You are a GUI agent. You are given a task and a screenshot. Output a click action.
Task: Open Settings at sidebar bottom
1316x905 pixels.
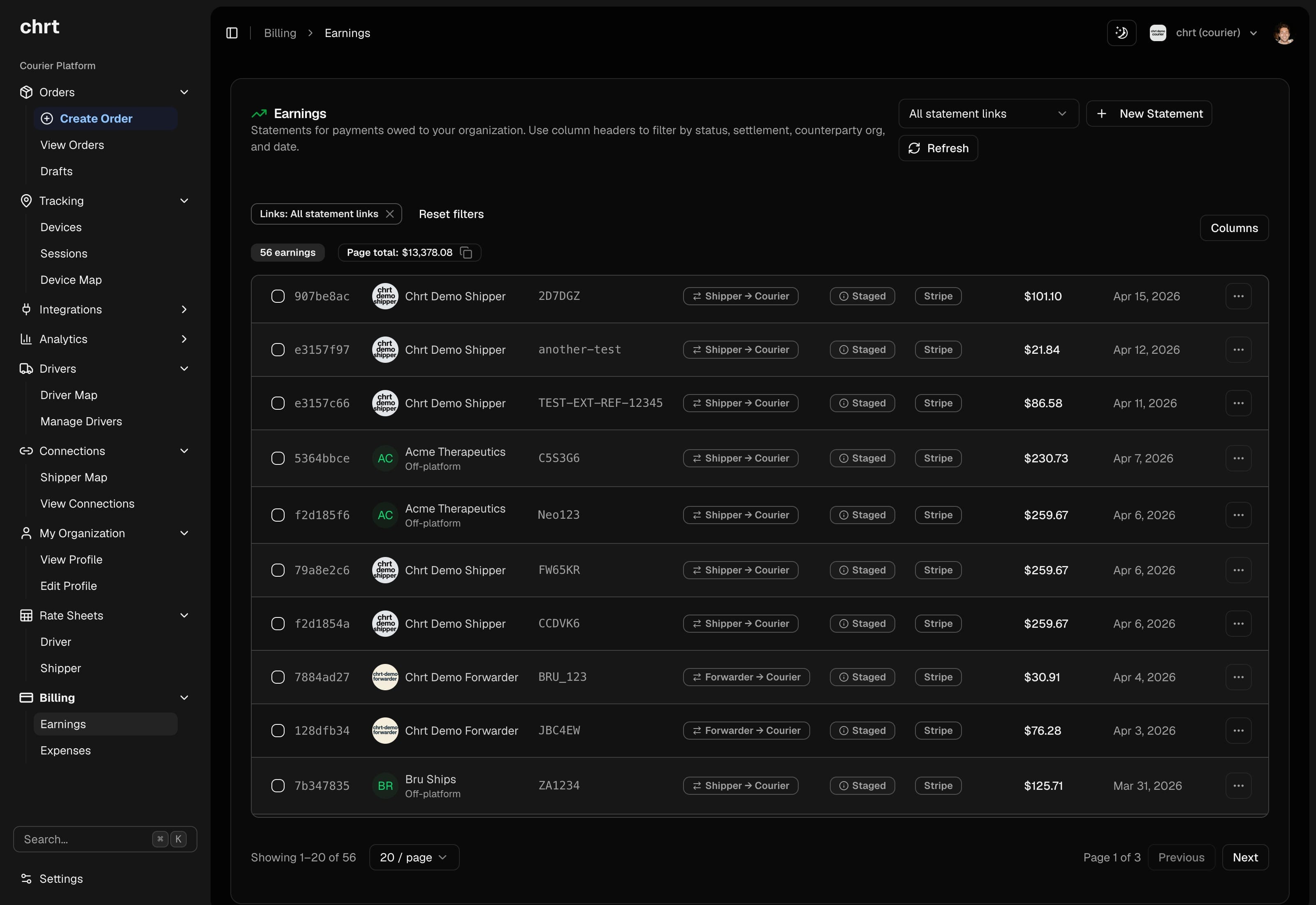coord(60,879)
